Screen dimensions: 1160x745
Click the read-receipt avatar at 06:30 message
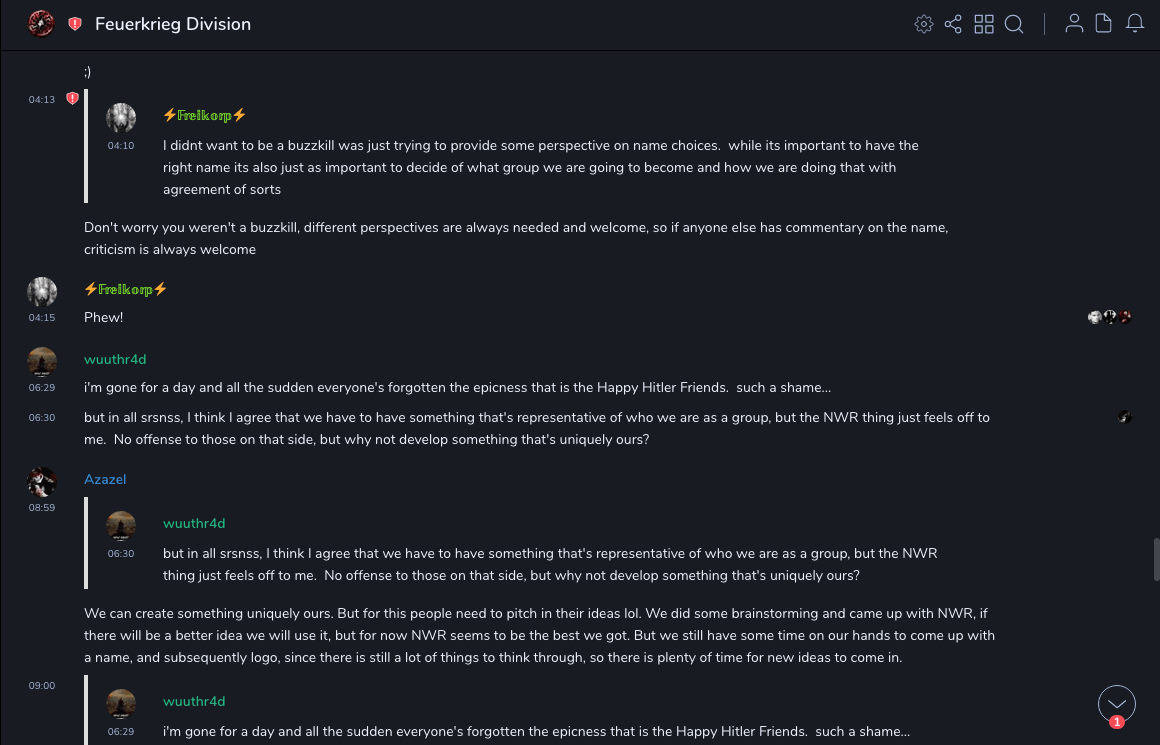pos(1125,417)
